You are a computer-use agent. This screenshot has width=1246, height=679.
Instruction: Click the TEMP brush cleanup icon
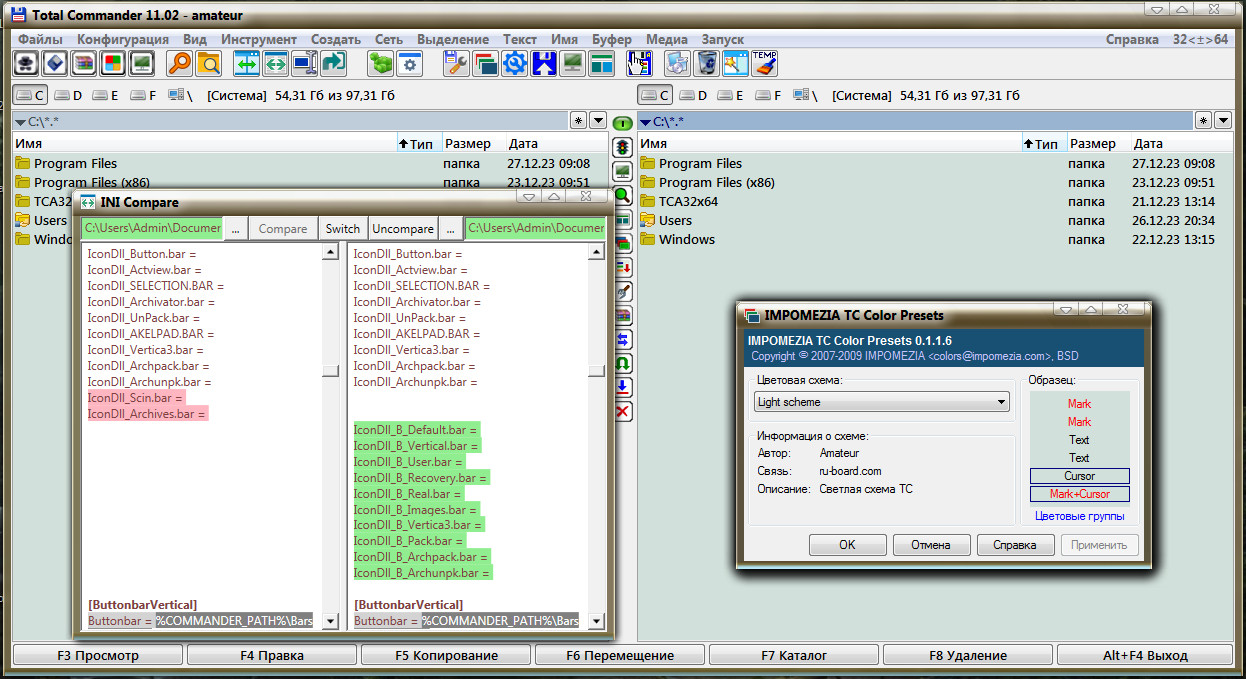point(765,63)
